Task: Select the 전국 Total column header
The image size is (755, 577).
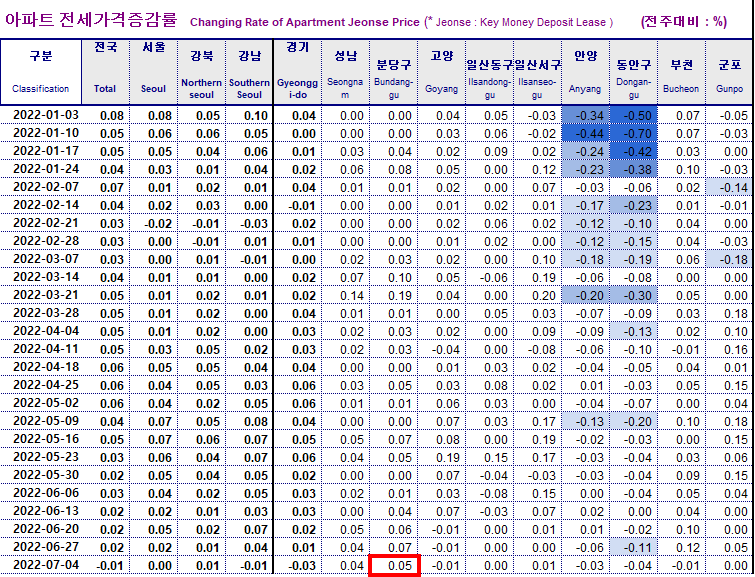Action: coord(105,72)
